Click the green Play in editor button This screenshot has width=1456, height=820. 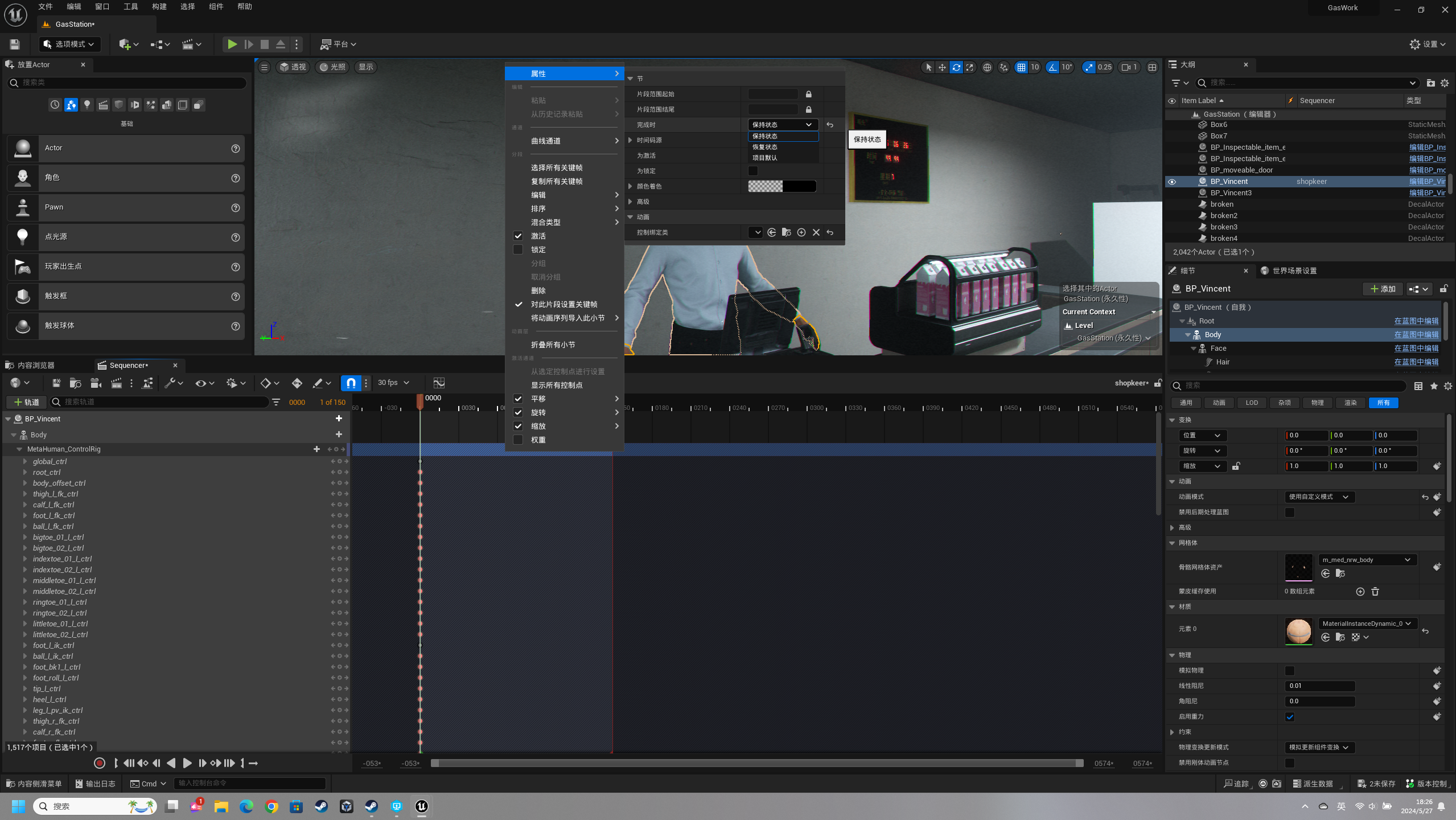tap(232, 44)
